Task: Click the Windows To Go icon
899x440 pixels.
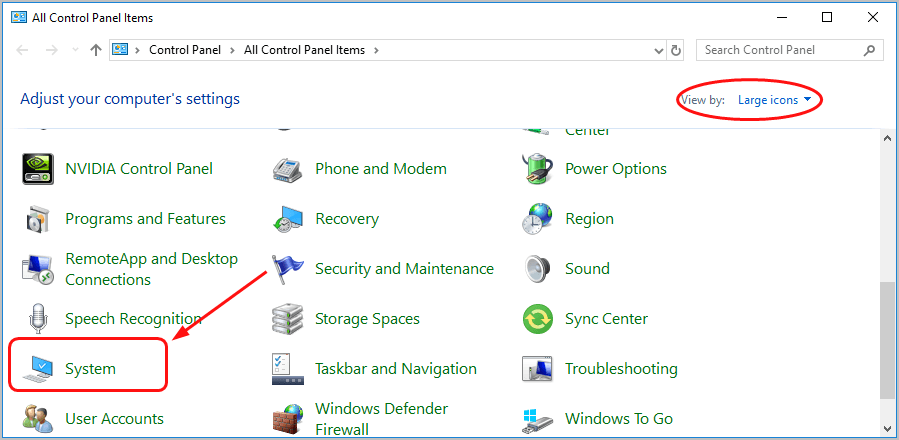Action: click(x=537, y=419)
